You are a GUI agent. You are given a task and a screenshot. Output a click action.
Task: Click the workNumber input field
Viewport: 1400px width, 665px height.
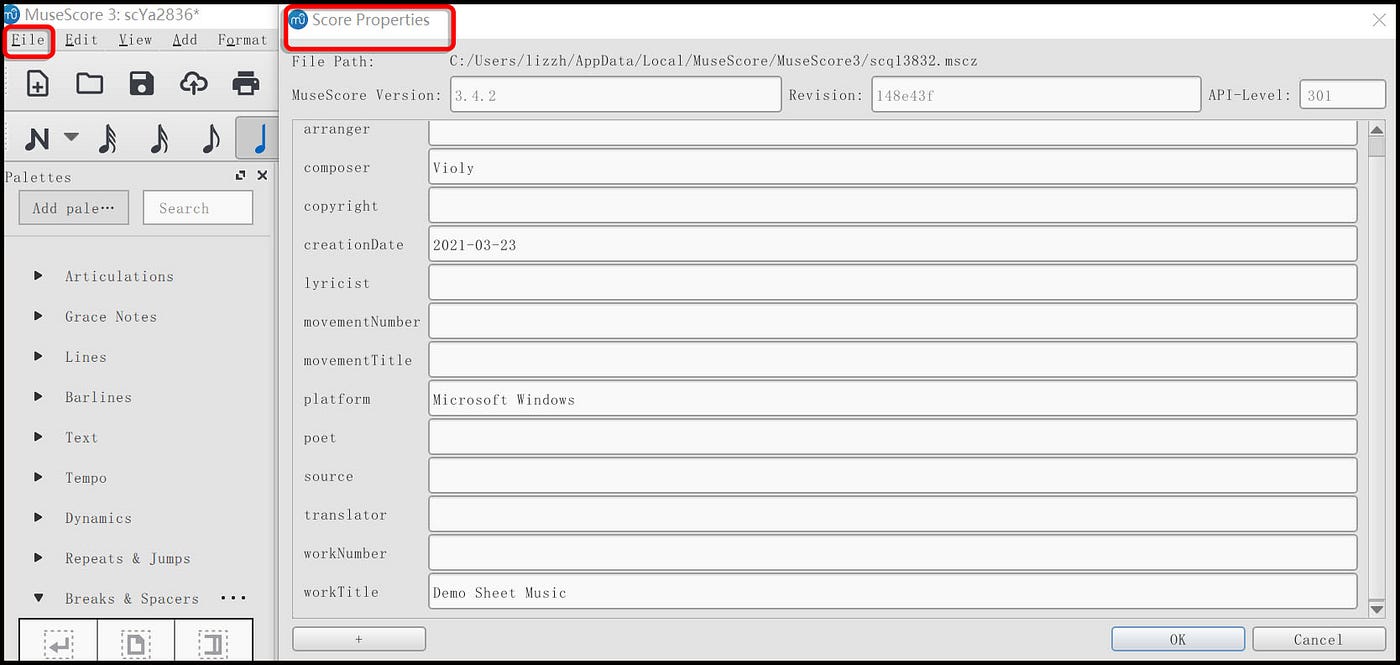click(x=893, y=552)
